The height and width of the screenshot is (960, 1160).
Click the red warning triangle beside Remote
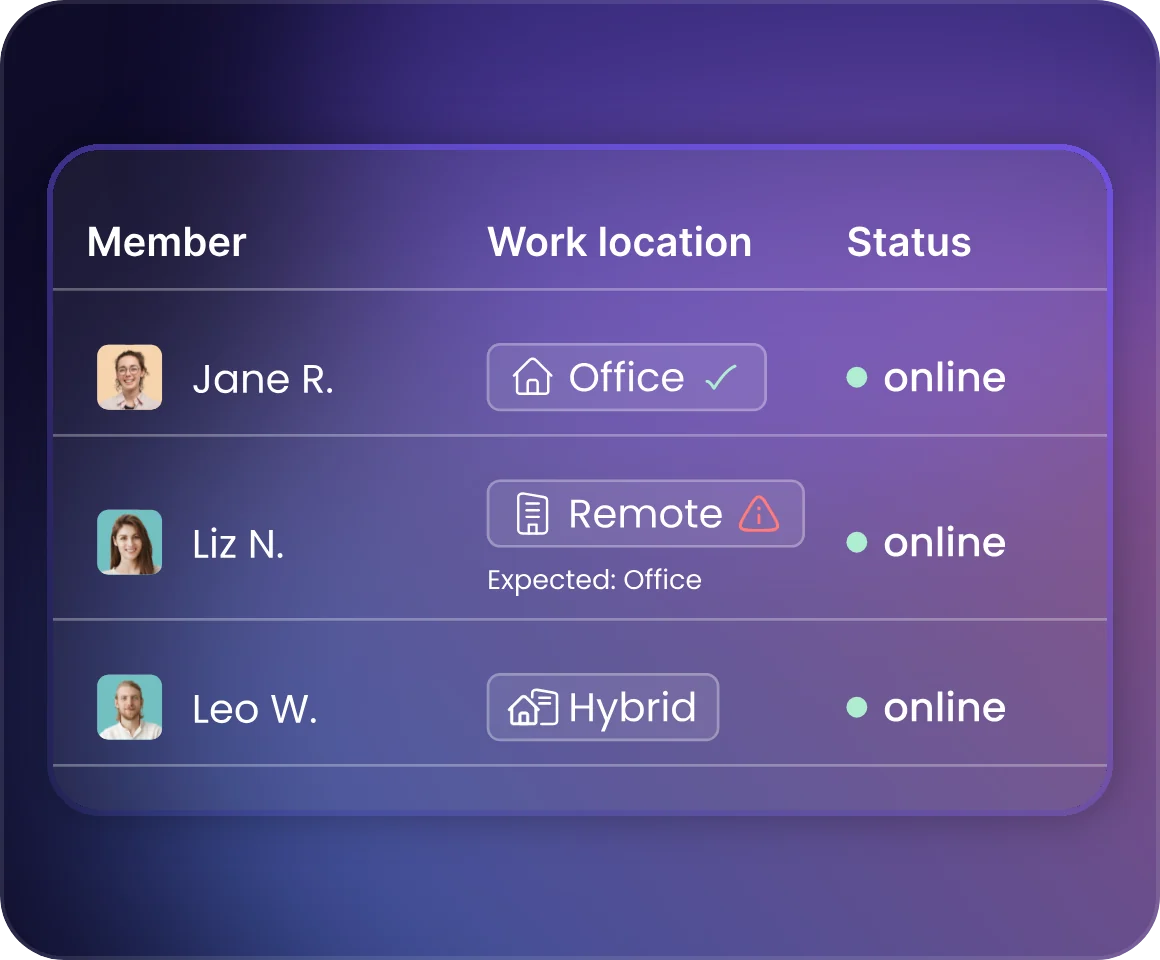(758, 513)
